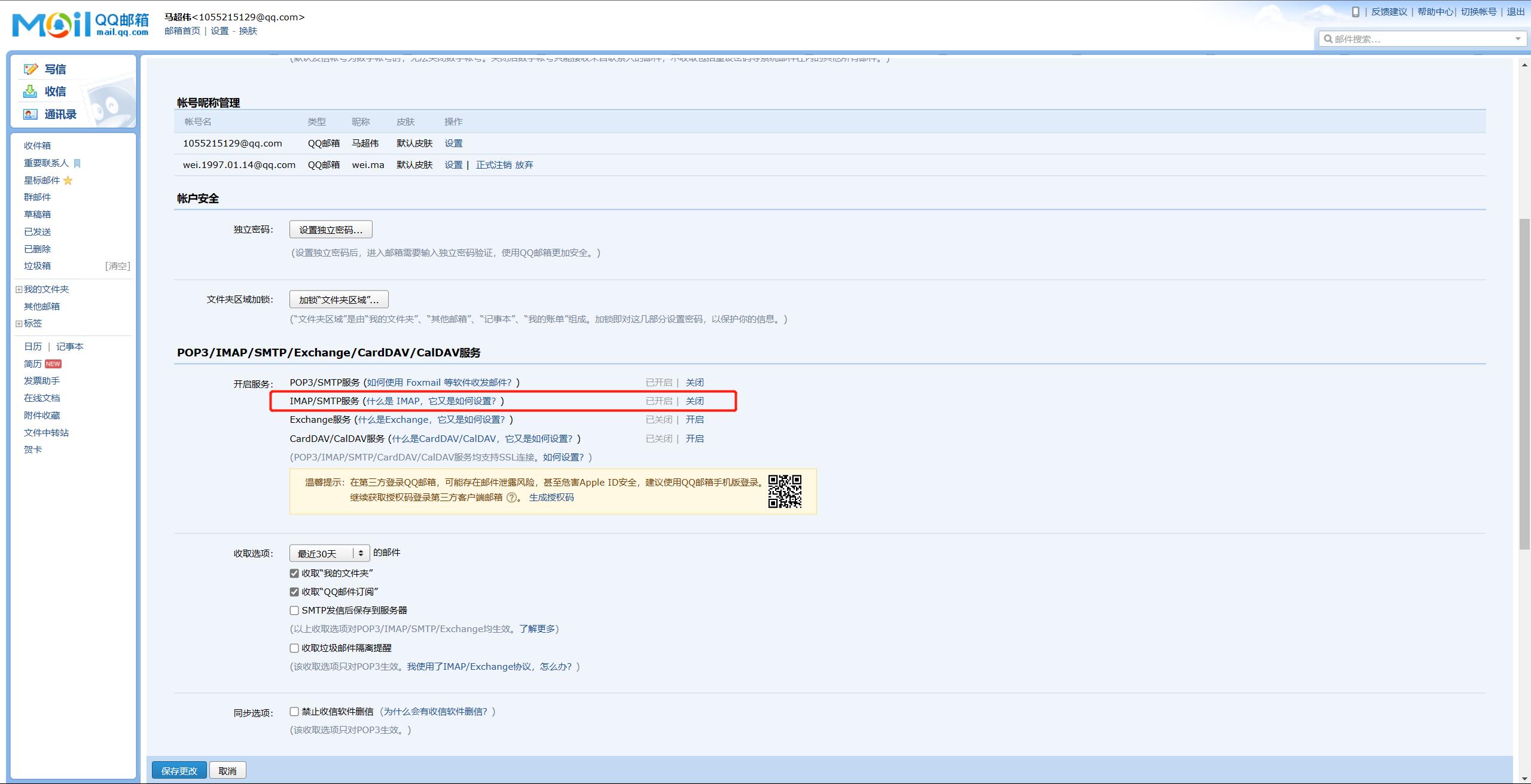The height and width of the screenshot is (784, 1531).
Task: Open 收件箱 in sidebar
Action: click(x=37, y=146)
